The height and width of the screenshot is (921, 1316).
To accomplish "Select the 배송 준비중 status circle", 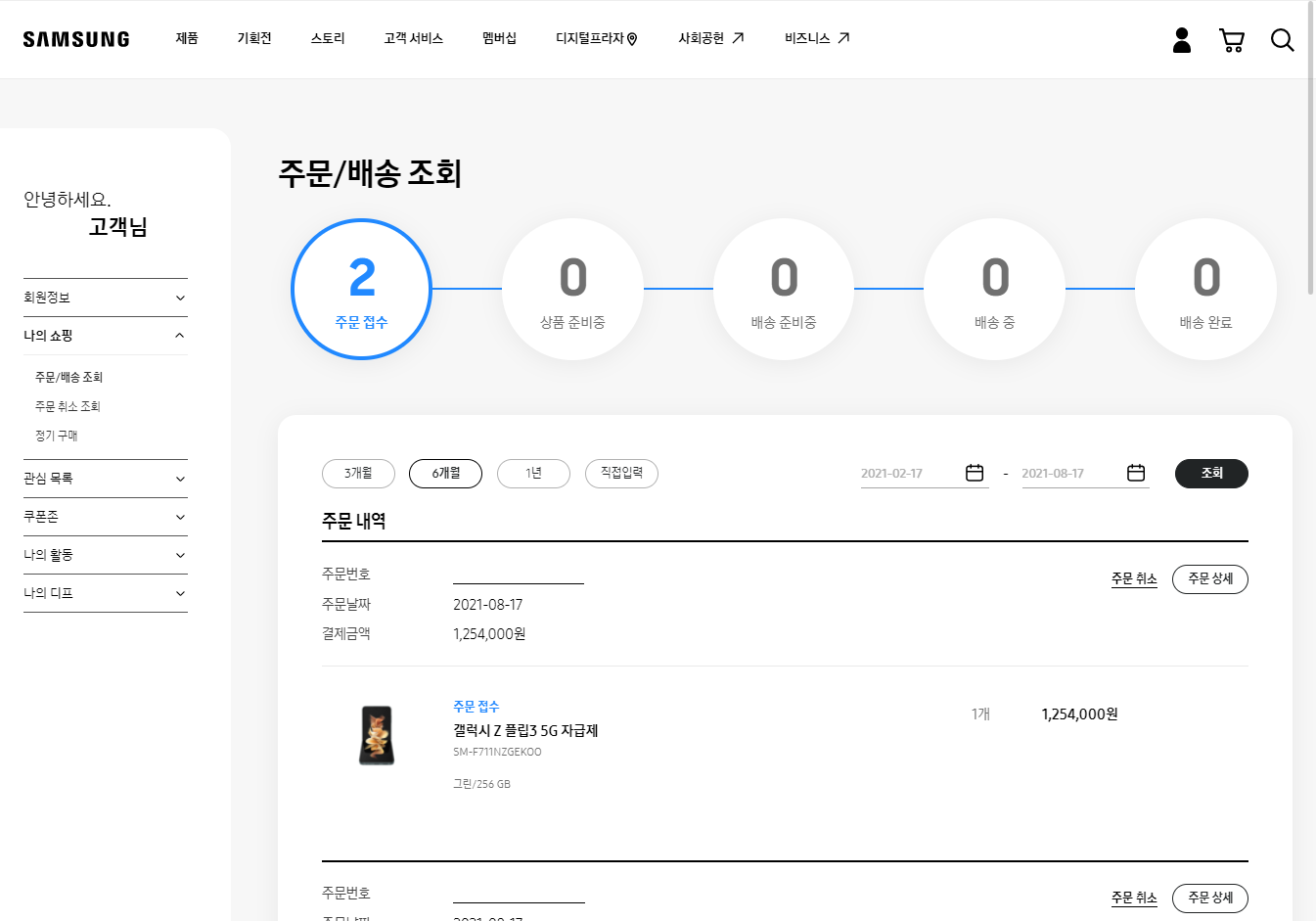I will (x=784, y=289).
